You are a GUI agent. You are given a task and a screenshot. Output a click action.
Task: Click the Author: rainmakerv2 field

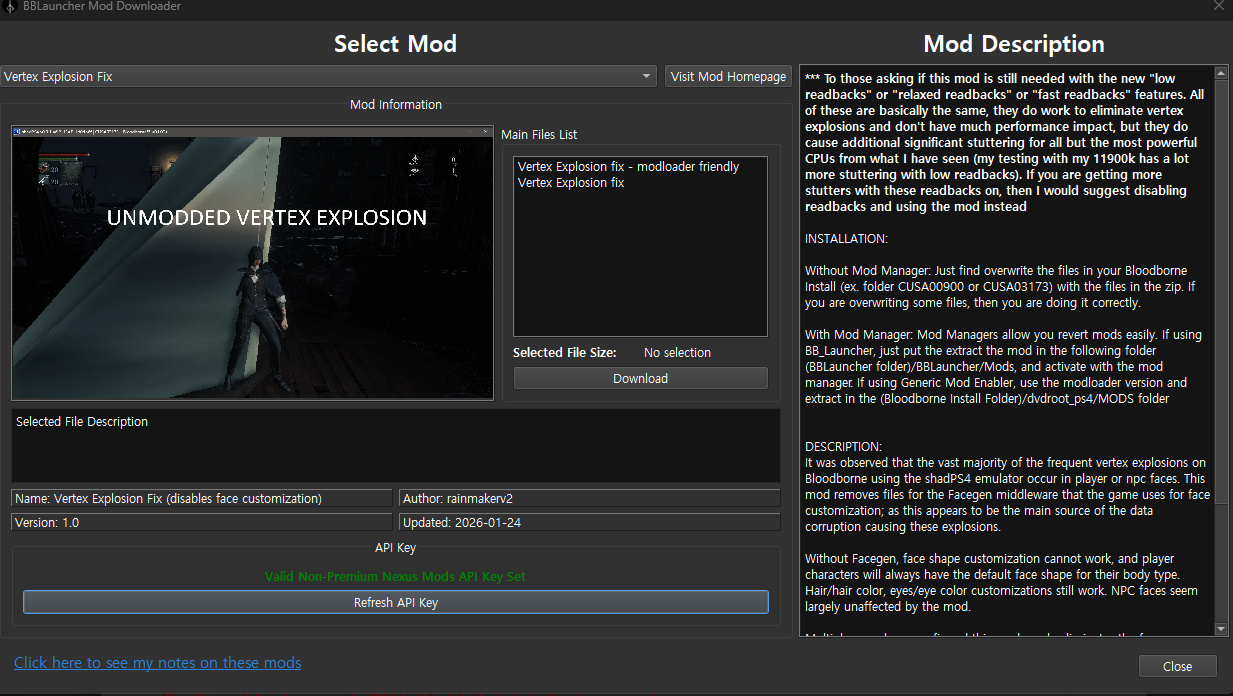tap(590, 498)
